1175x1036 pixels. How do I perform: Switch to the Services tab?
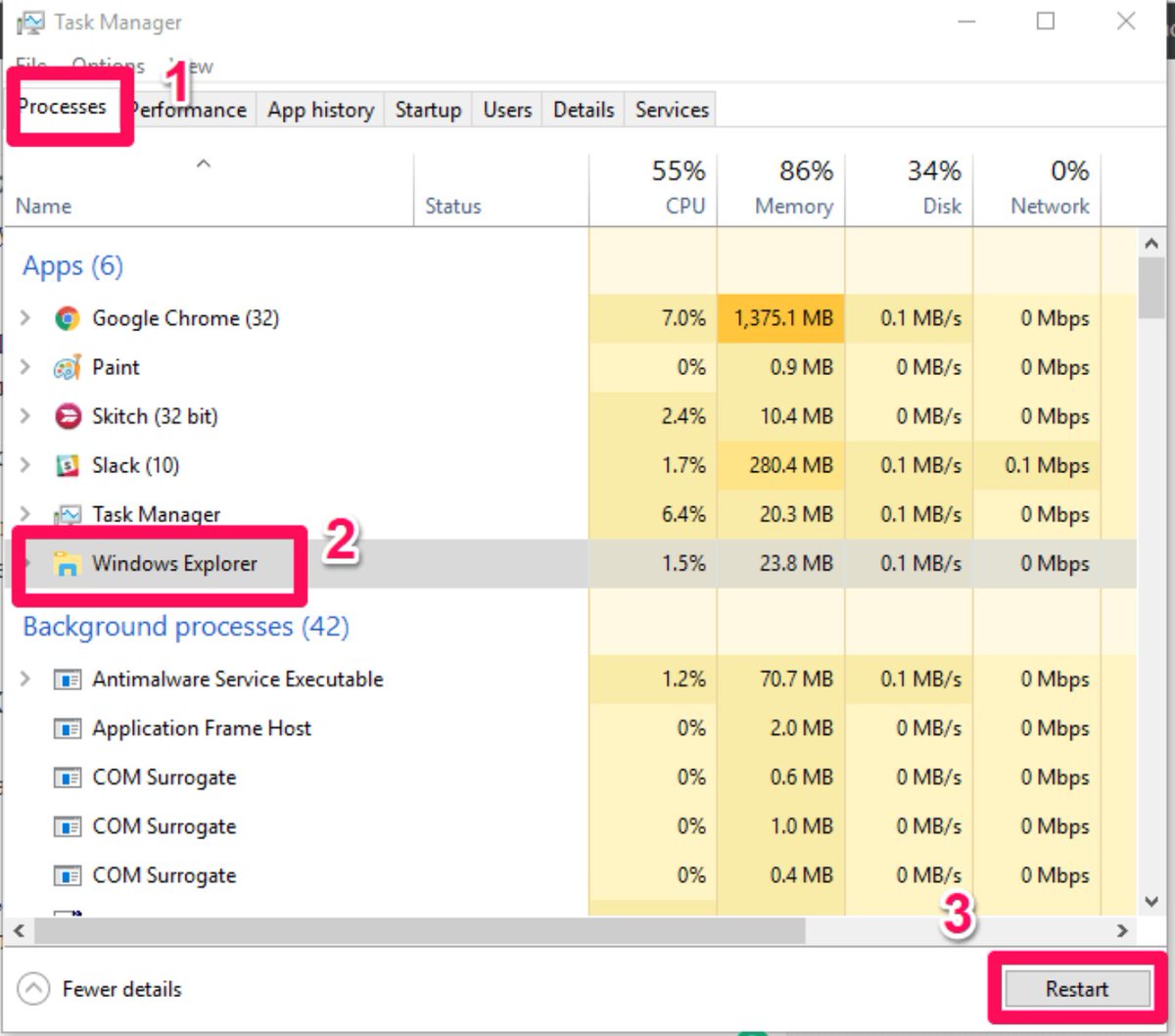[x=672, y=110]
